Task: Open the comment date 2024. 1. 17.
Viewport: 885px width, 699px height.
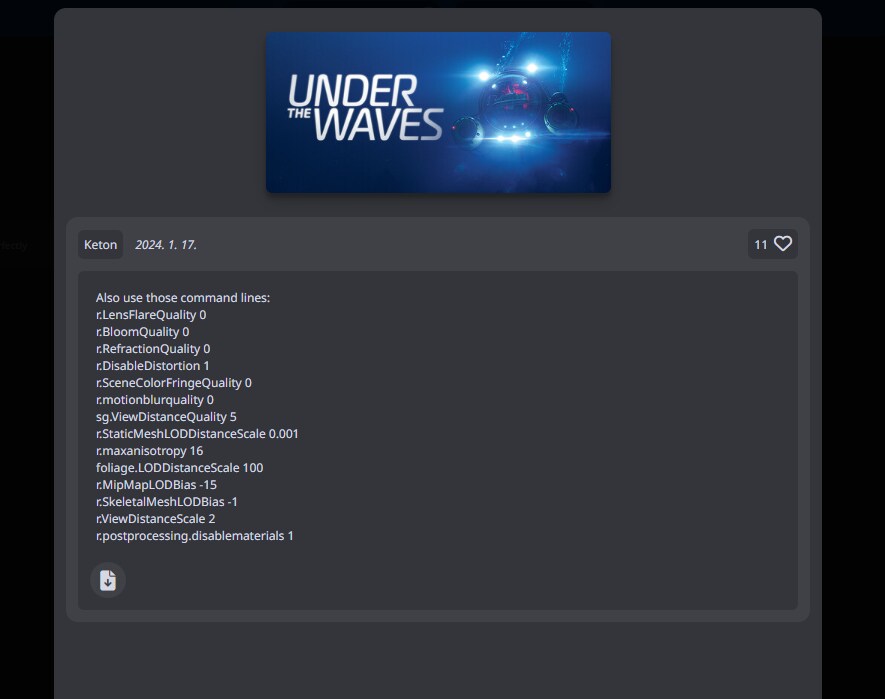Action: pyautogui.click(x=166, y=244)
